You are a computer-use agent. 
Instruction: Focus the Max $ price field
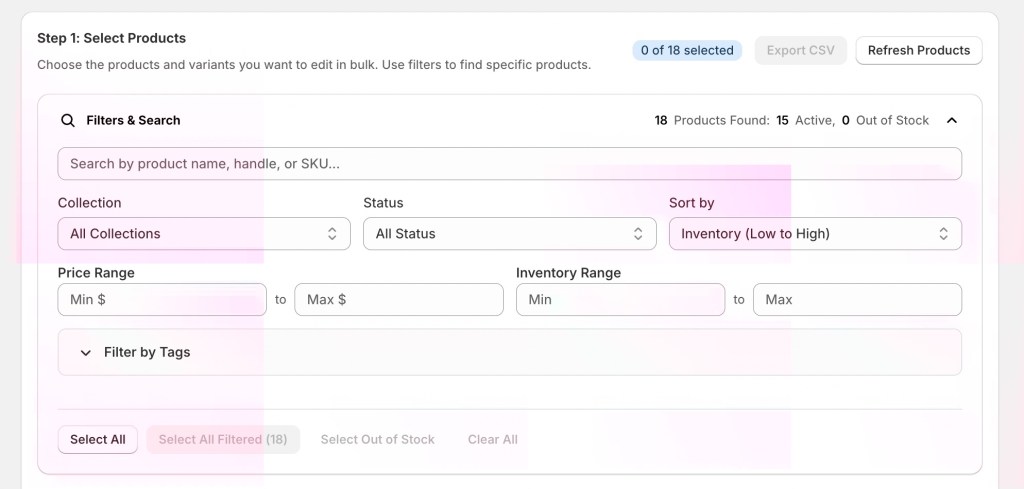[398, 299]
